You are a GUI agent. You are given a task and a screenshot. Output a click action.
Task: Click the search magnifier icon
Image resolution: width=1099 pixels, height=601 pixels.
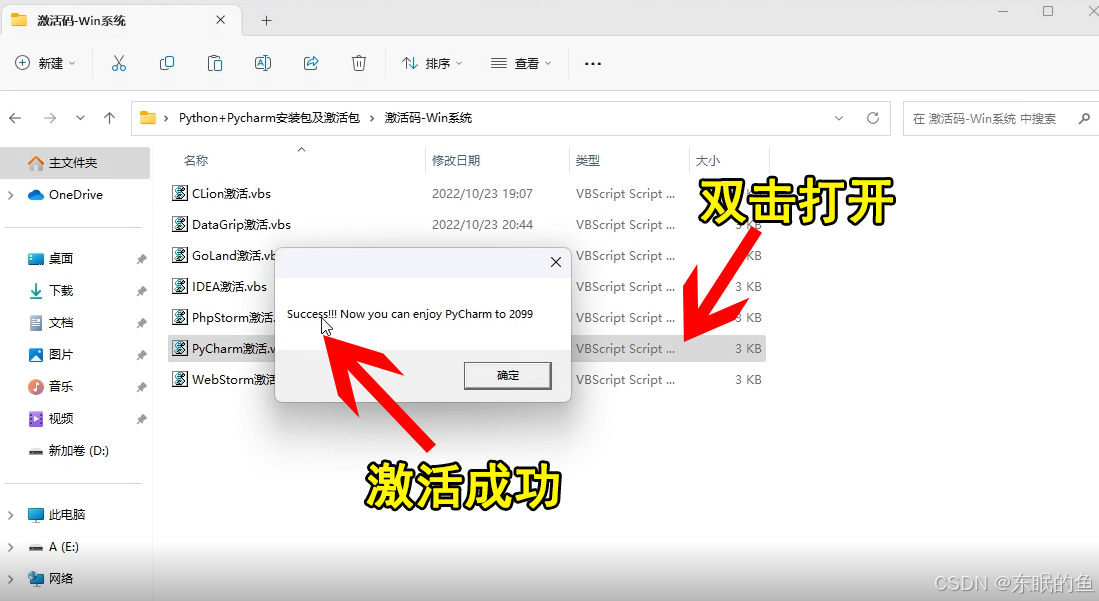click(x=1084, y=119)
